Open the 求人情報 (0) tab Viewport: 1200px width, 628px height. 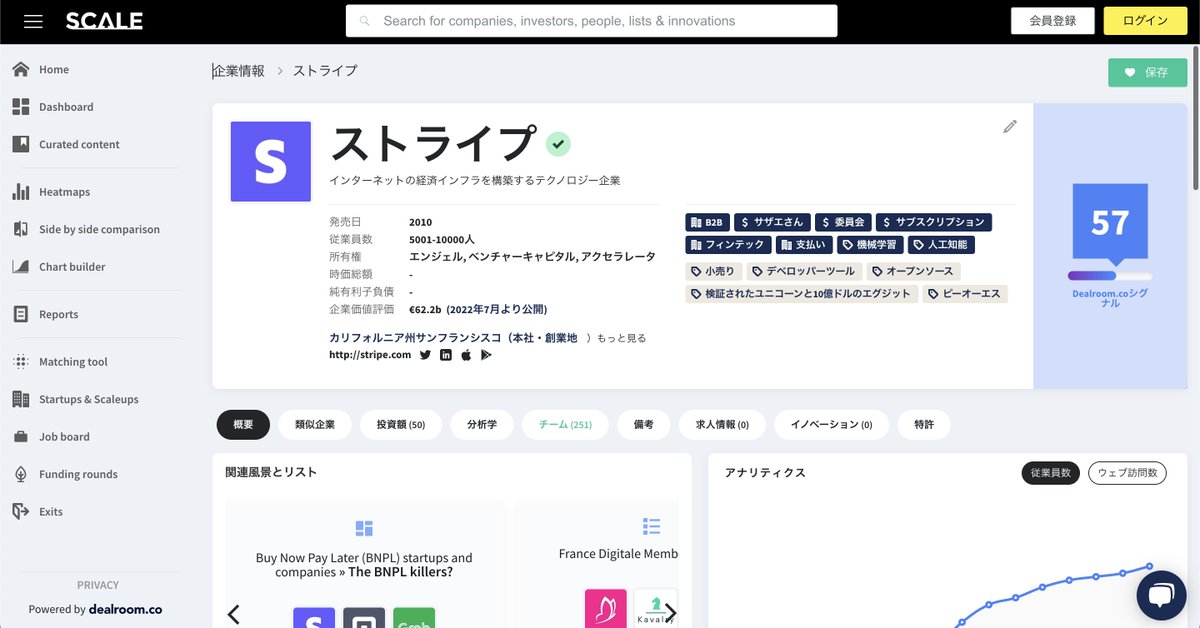click(721, 425)
